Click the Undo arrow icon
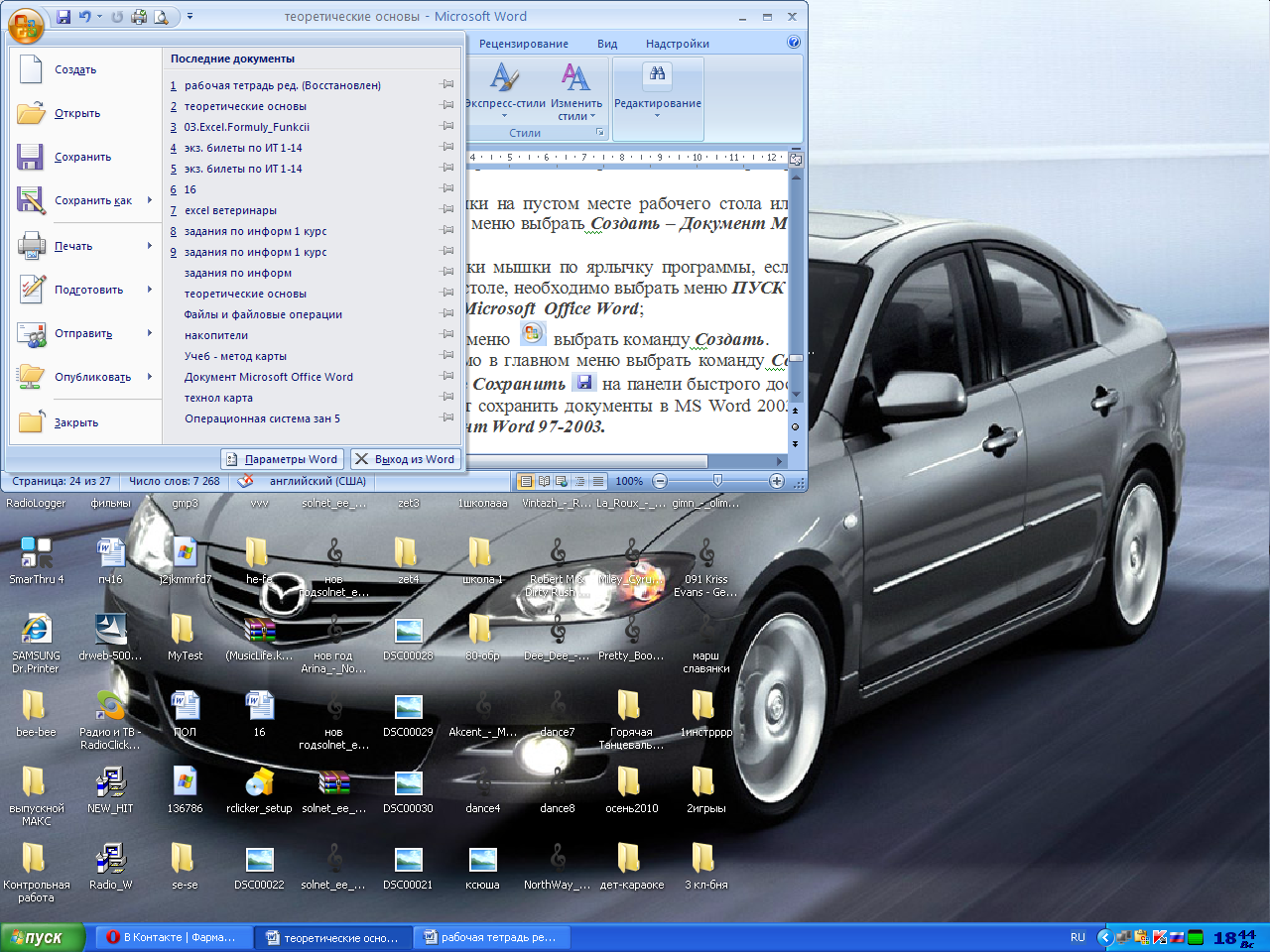This screenshot has height=952, width=1270. pos(85,17)
